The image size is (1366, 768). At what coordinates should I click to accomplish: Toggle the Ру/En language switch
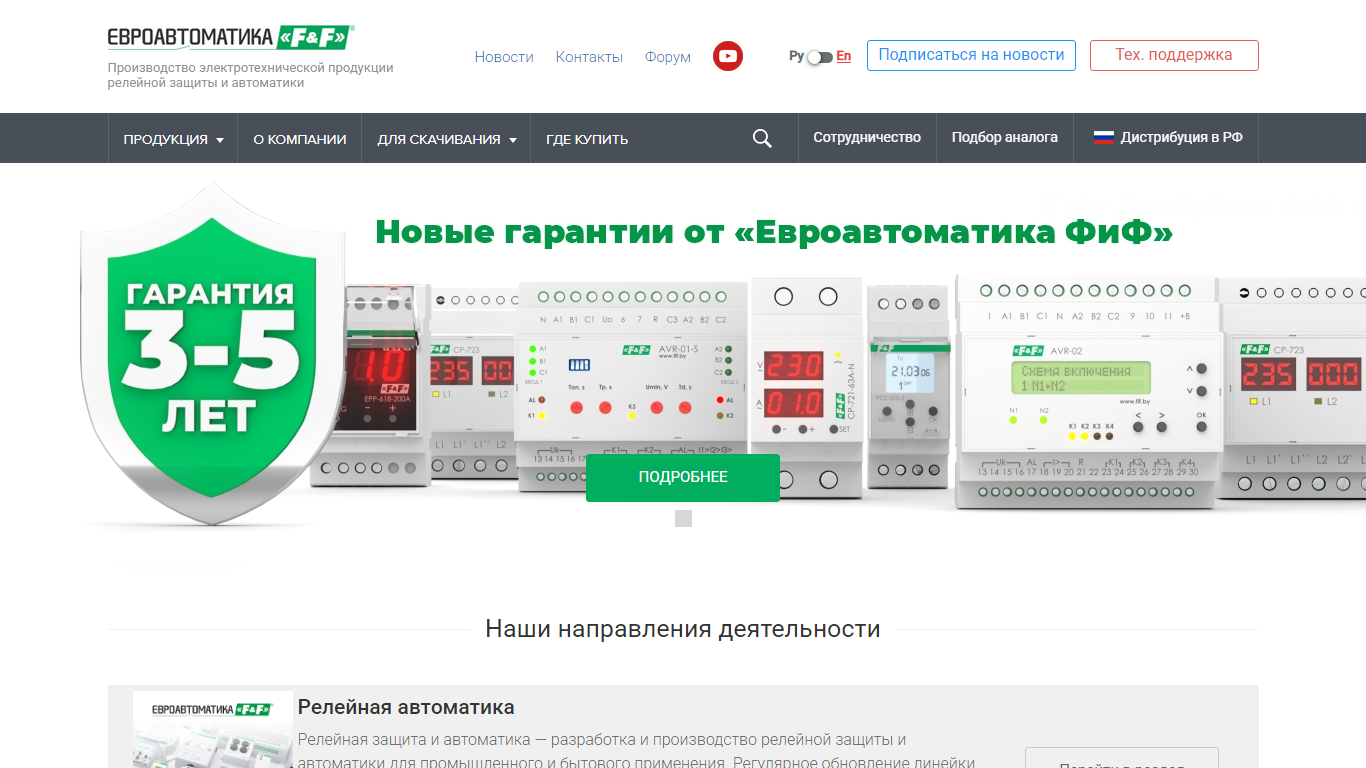[x=820, y=57]
